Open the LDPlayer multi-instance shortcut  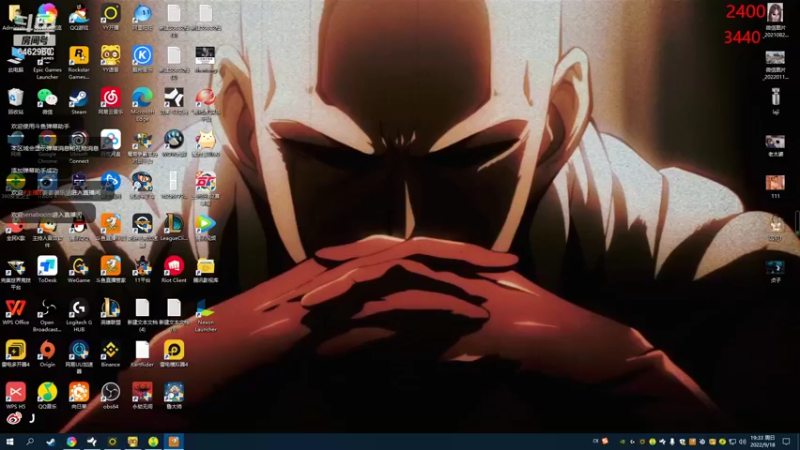(15, 353)
